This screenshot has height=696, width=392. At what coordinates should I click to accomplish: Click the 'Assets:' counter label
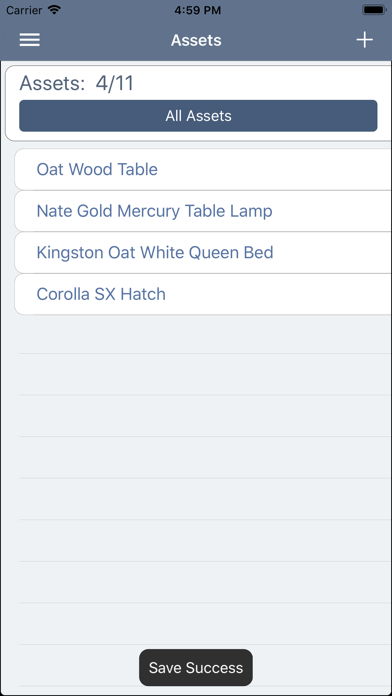[52, 83]
